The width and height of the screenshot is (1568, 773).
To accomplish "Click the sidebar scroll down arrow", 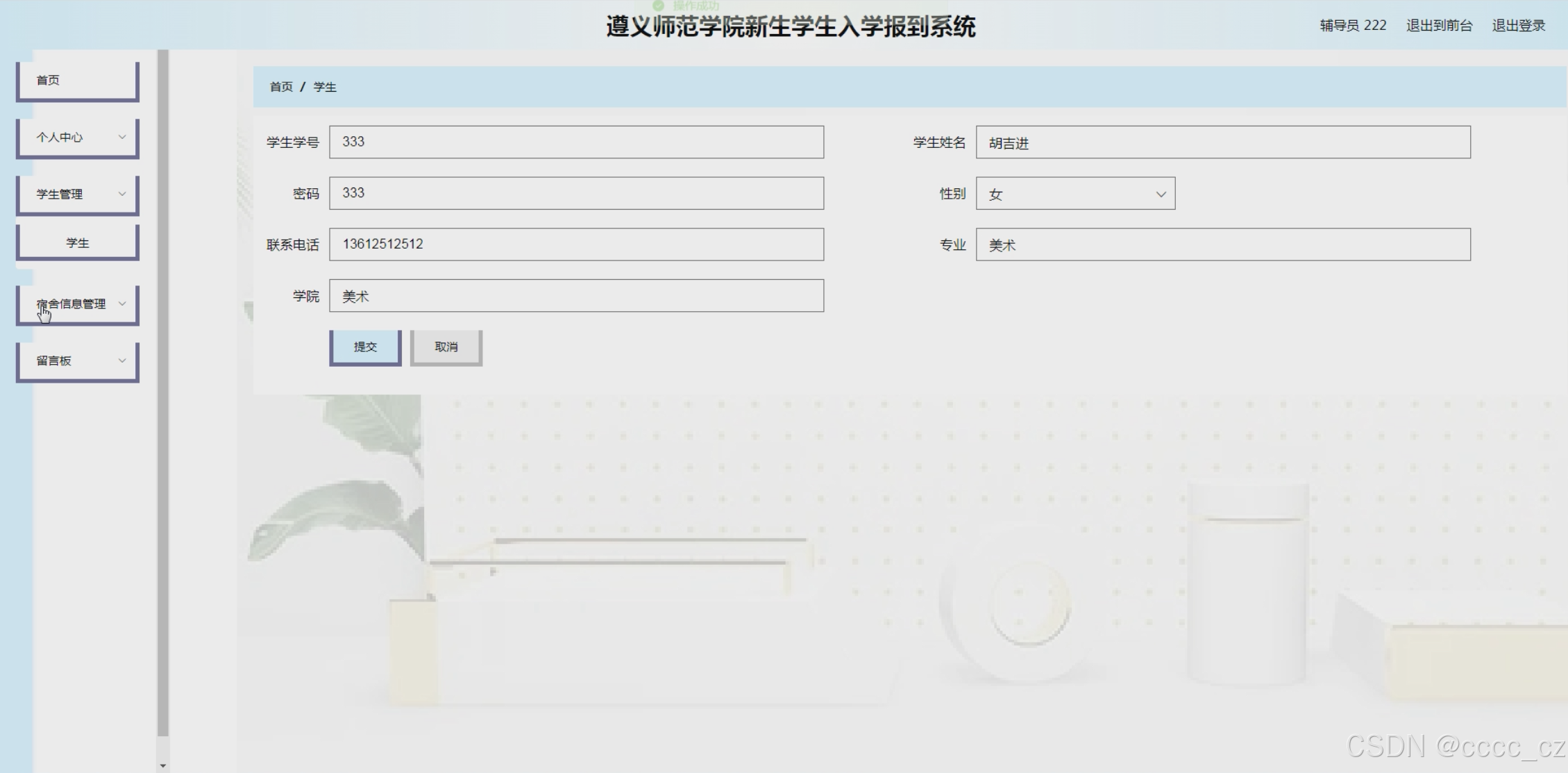I will pos(163,765).
